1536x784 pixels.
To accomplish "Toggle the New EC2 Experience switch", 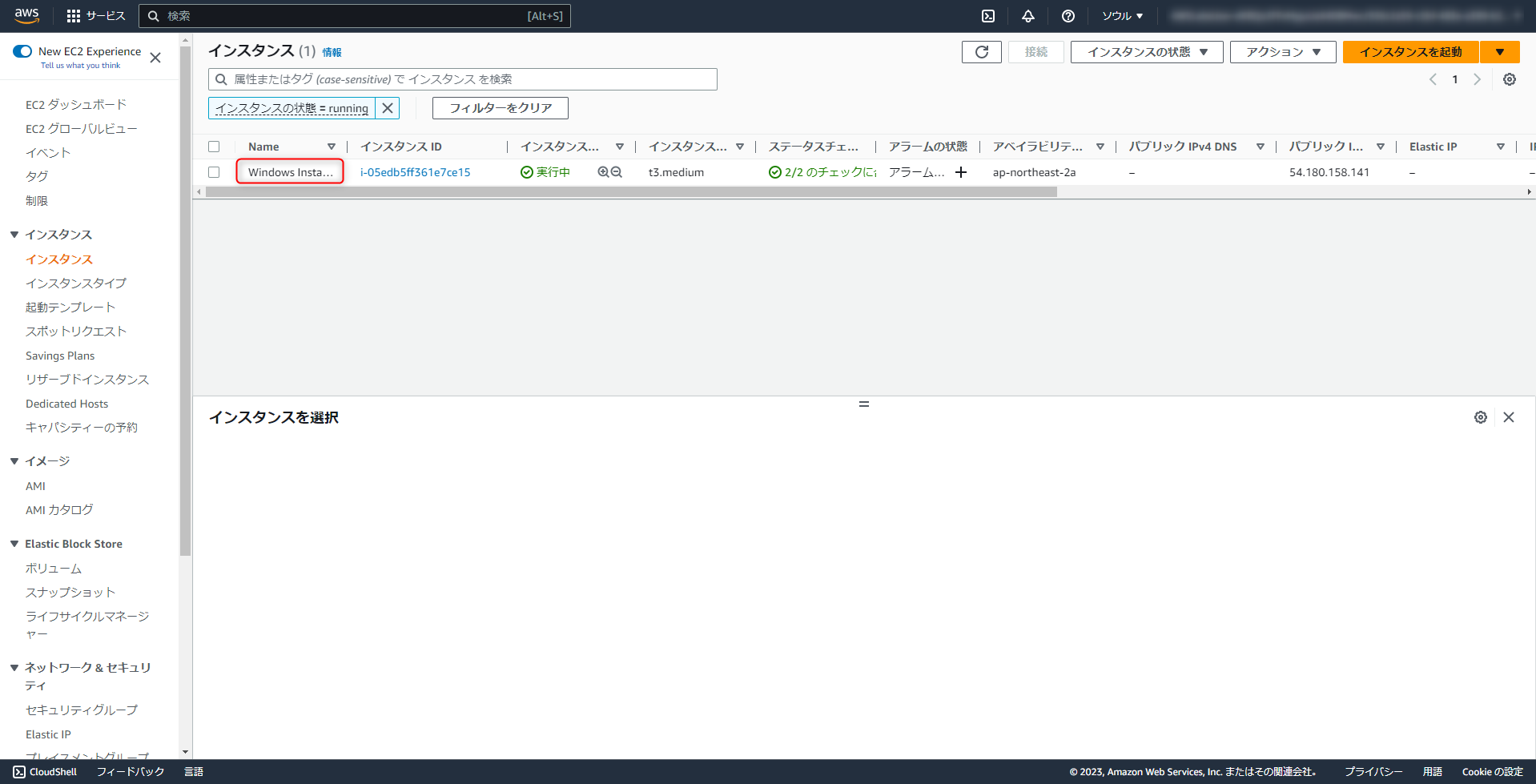I will 22,50.
